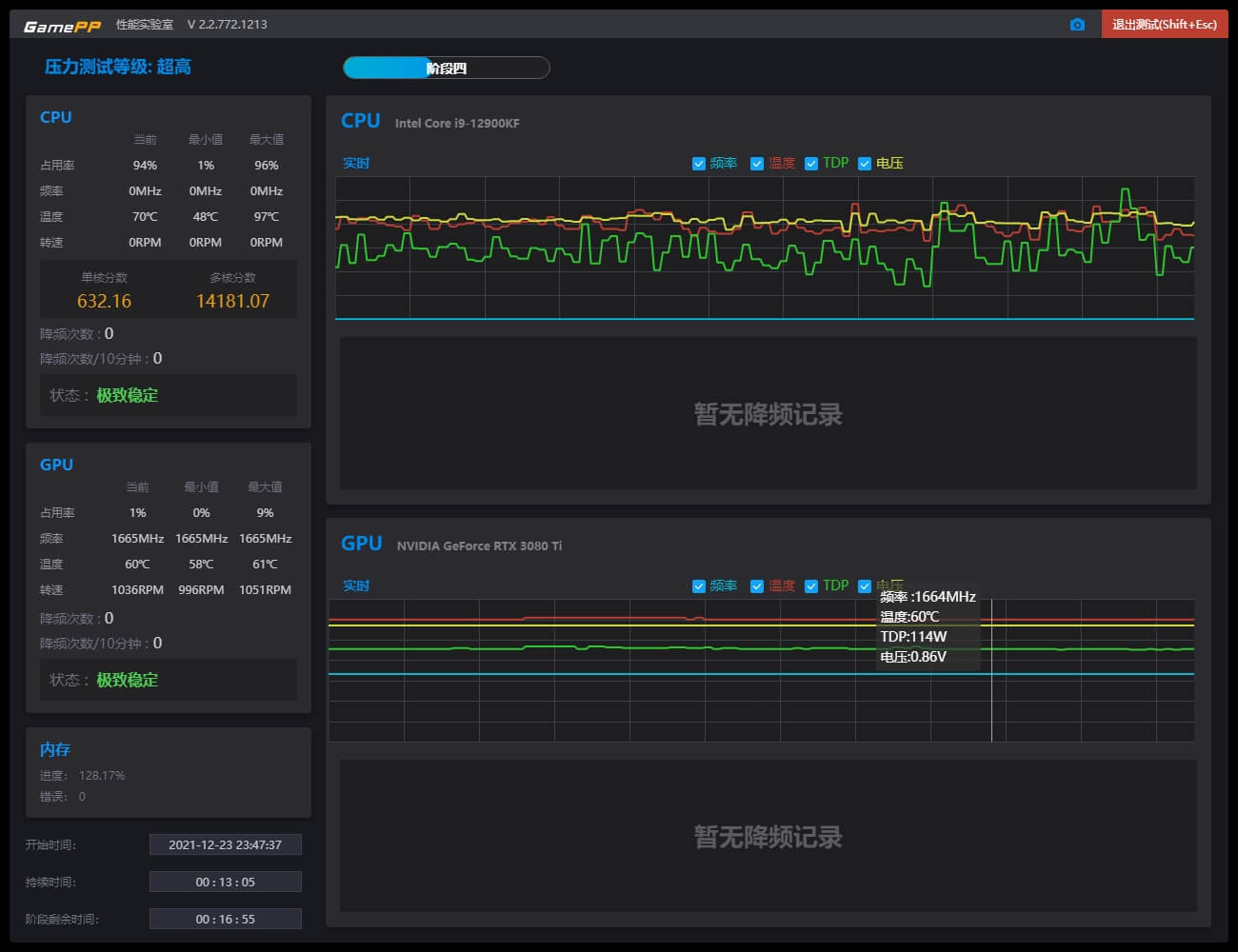This screenshot has height=952, width=1238.
Task: Click the GPU chart tooltip 频率:1664MHz
Action: coord(928,597)
